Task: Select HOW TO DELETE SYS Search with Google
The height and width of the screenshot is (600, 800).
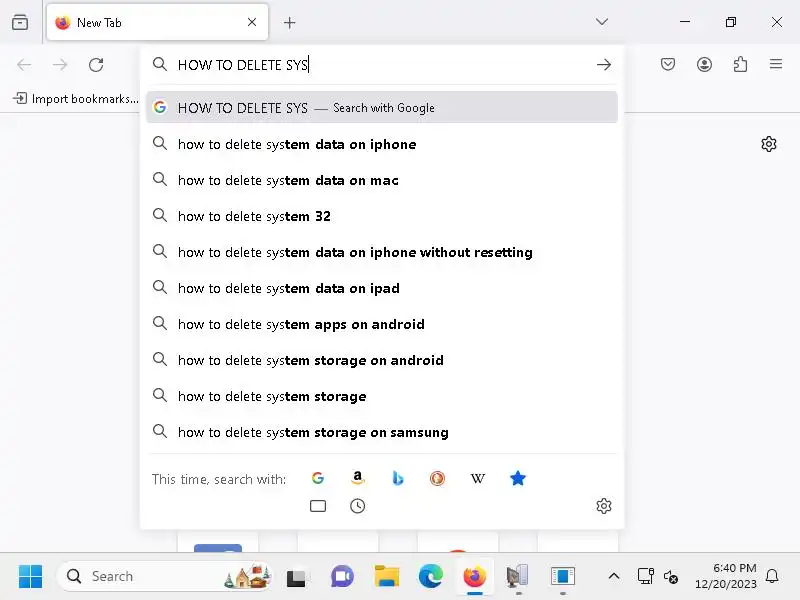Action: point(382,108)
